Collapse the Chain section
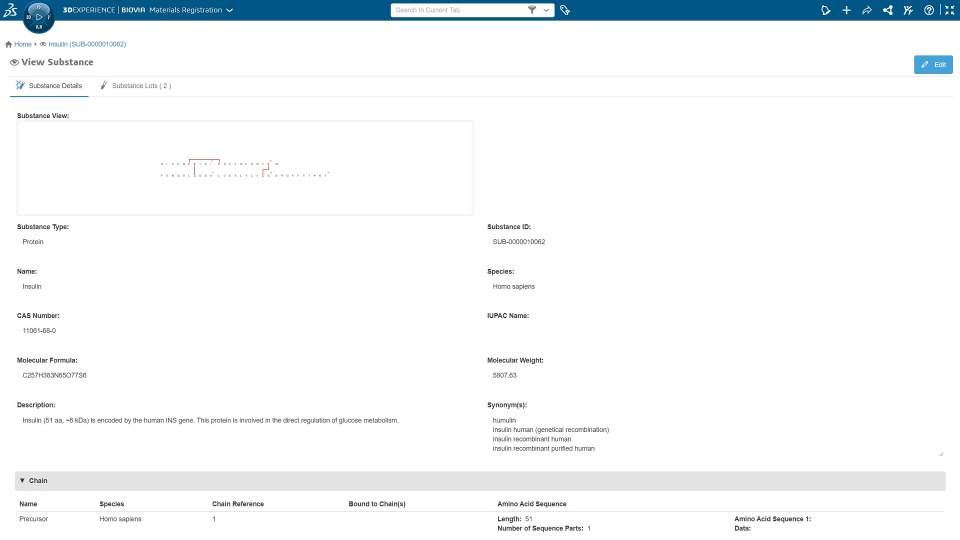Image resolution: width=960 pixels, height=540 pixels. pyautogui.click(x=22, y=481)
